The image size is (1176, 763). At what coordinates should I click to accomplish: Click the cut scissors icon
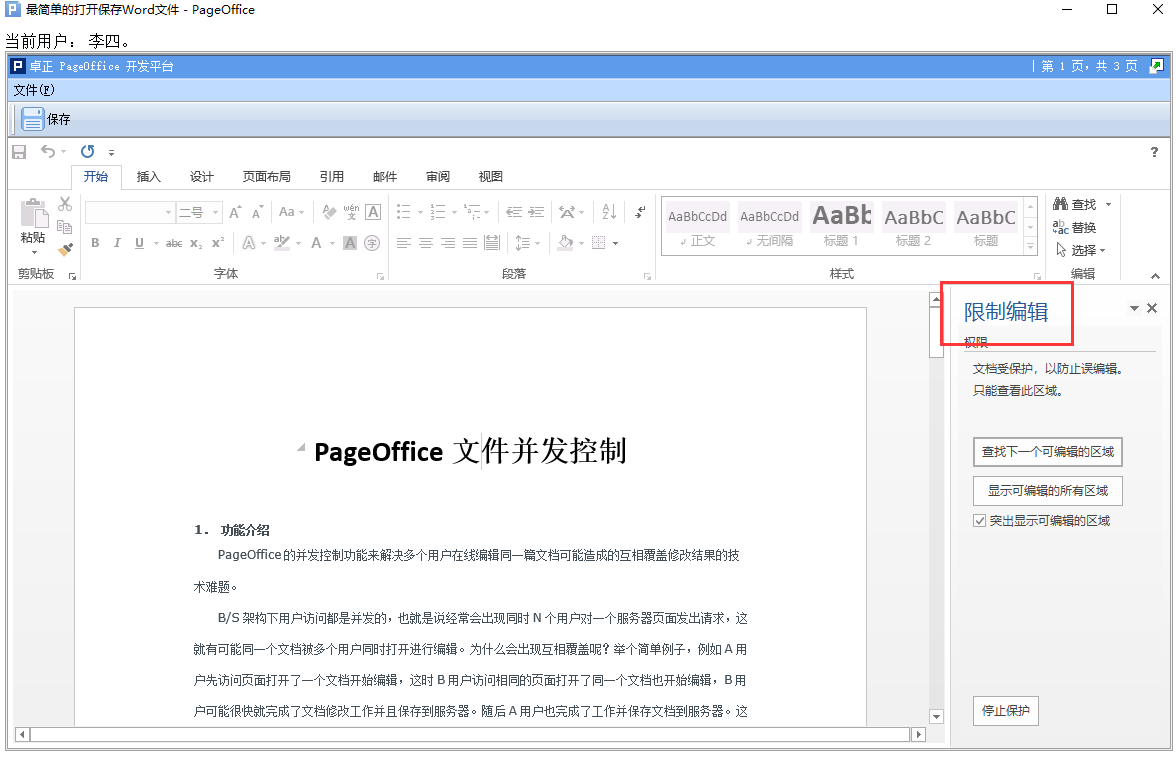point(65,204)
